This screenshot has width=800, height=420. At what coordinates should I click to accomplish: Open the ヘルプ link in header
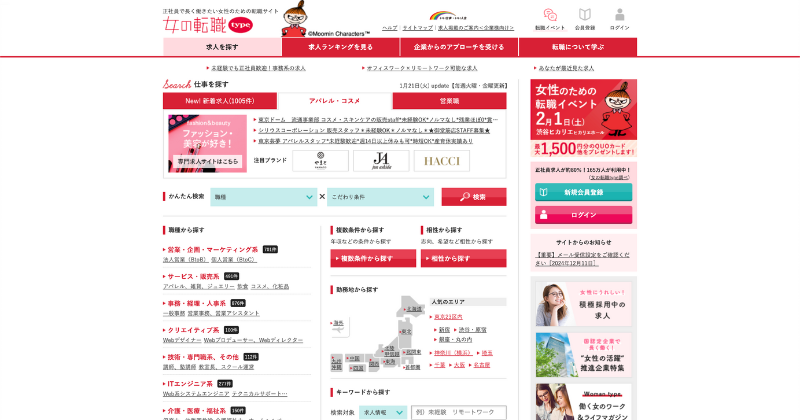[x=390, y=28]
